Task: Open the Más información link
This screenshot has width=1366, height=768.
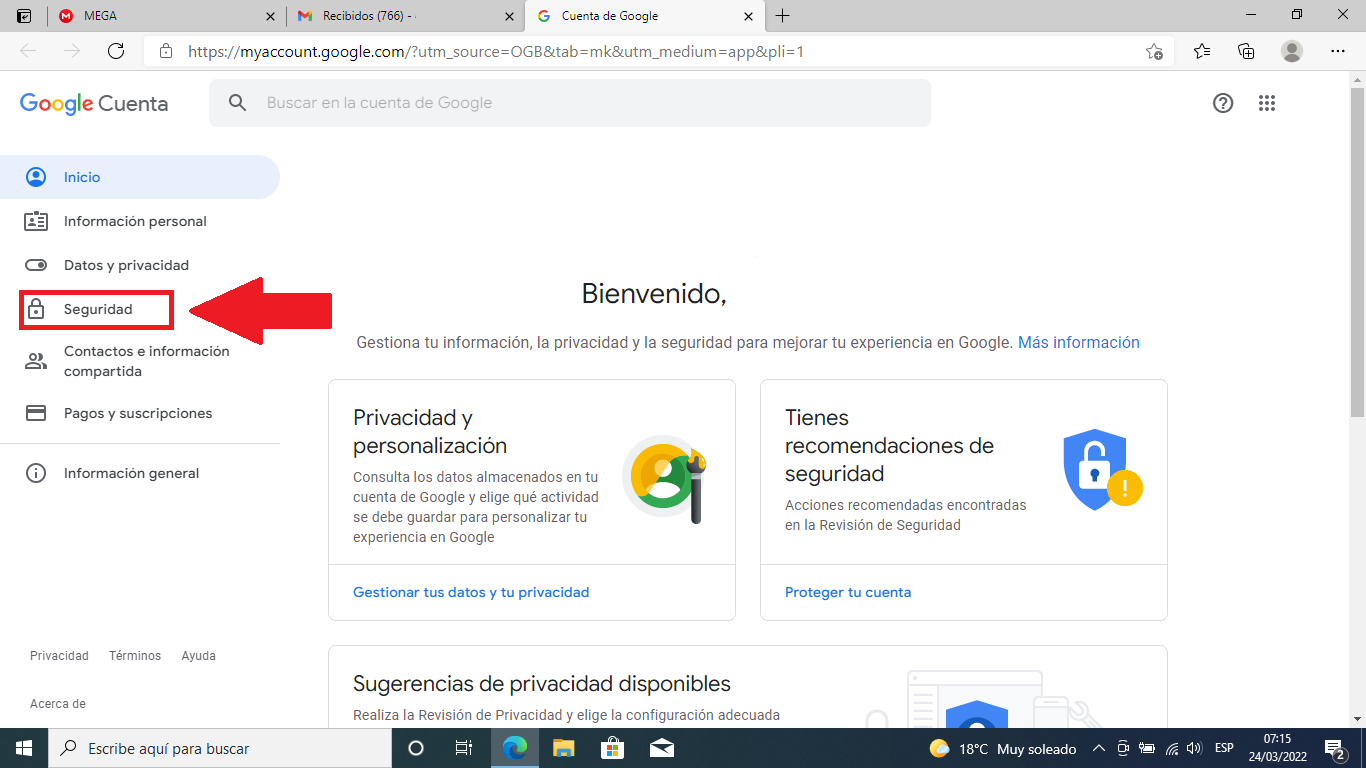Action: 1078,342
